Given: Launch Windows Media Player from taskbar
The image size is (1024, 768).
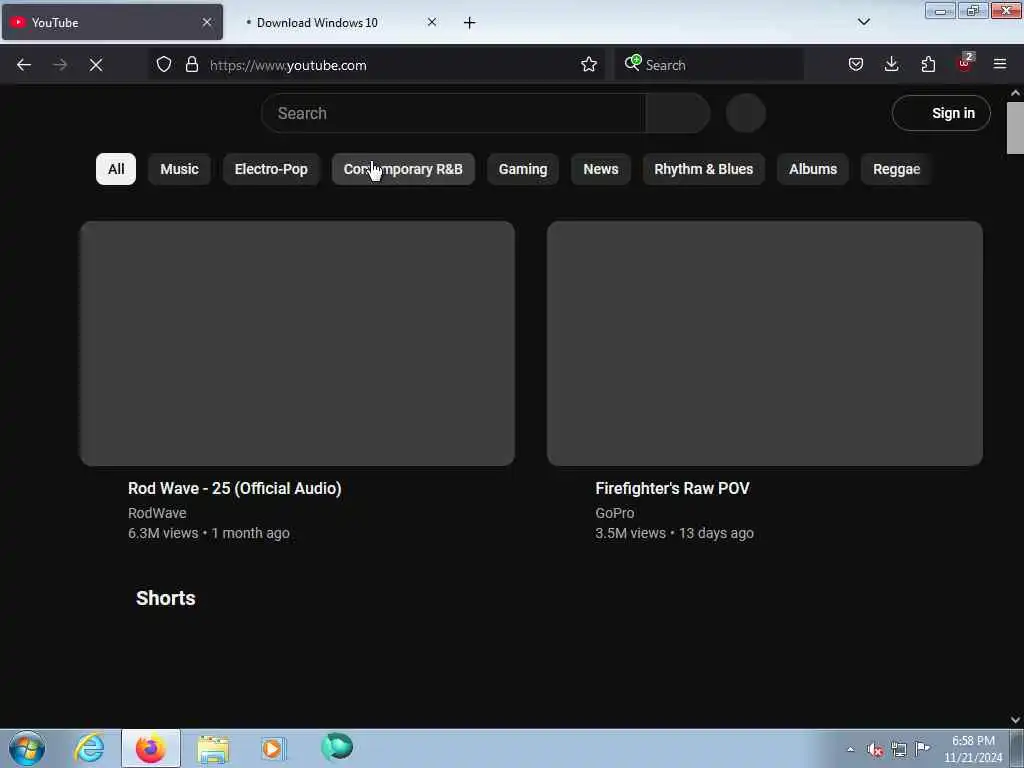Looking at the screenshot, I should point(273,748).
